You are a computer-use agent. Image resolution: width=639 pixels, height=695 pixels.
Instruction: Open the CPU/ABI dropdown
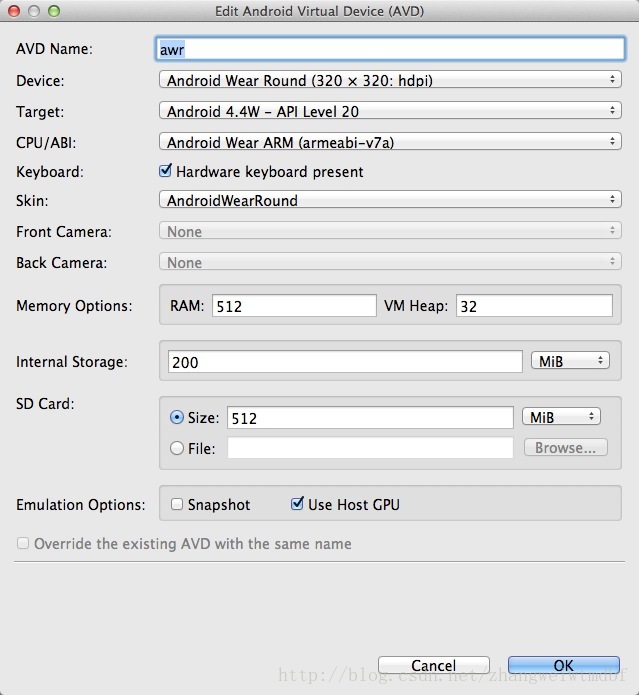[390, 142]
